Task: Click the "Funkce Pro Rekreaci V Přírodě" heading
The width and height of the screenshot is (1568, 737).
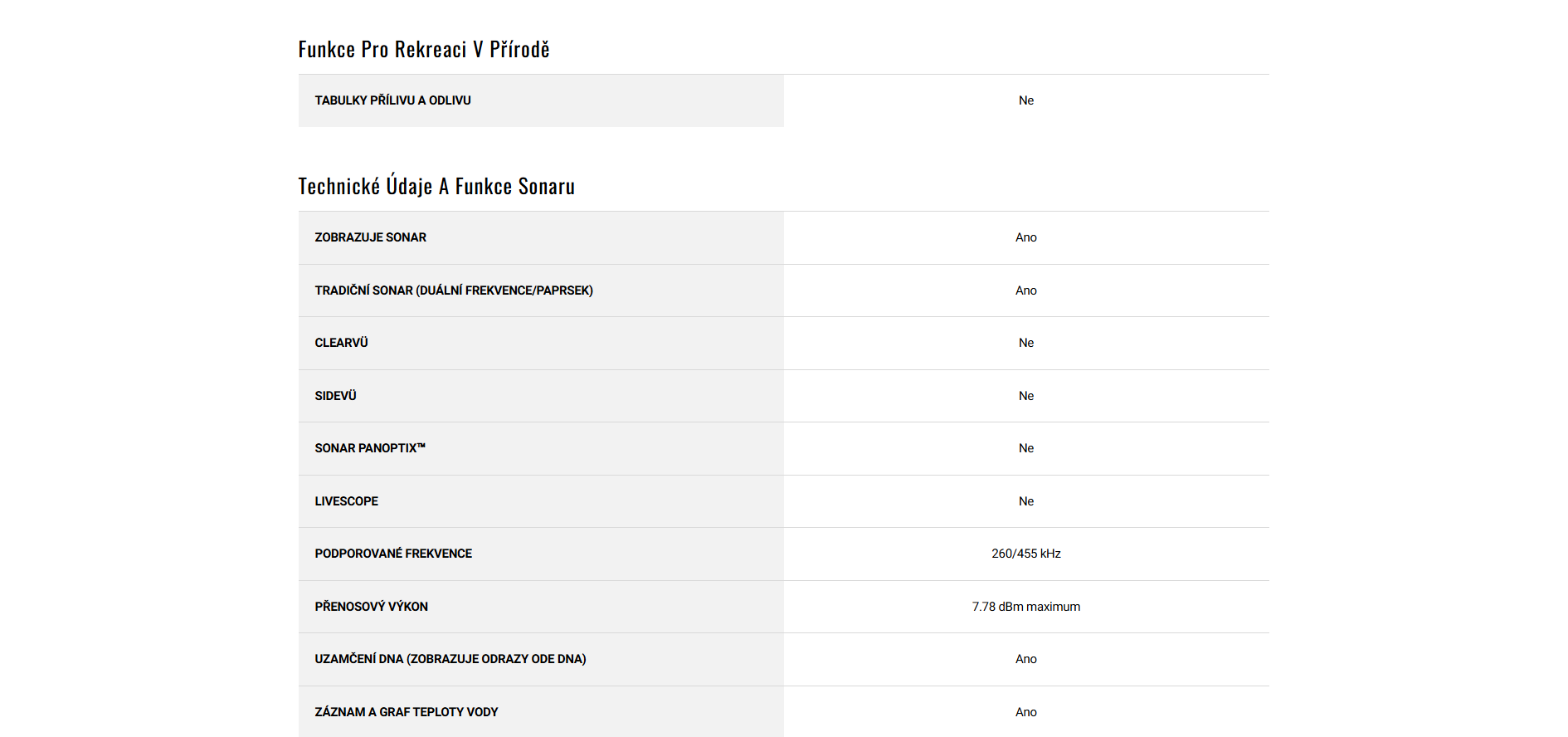Action: click(424, 50)
